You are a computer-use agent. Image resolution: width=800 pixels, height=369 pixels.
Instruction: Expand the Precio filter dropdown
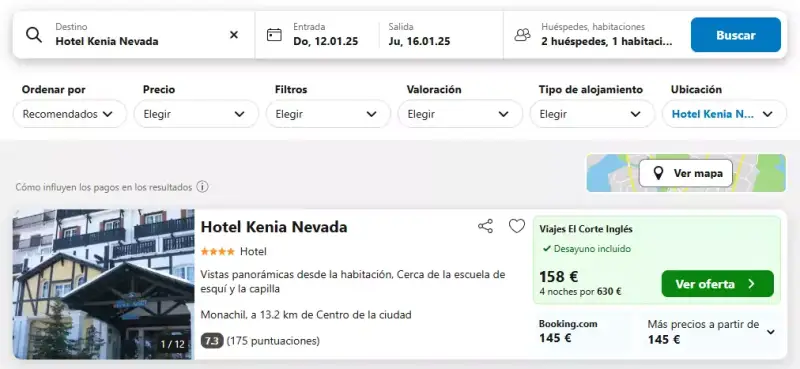tap(196, 114)
